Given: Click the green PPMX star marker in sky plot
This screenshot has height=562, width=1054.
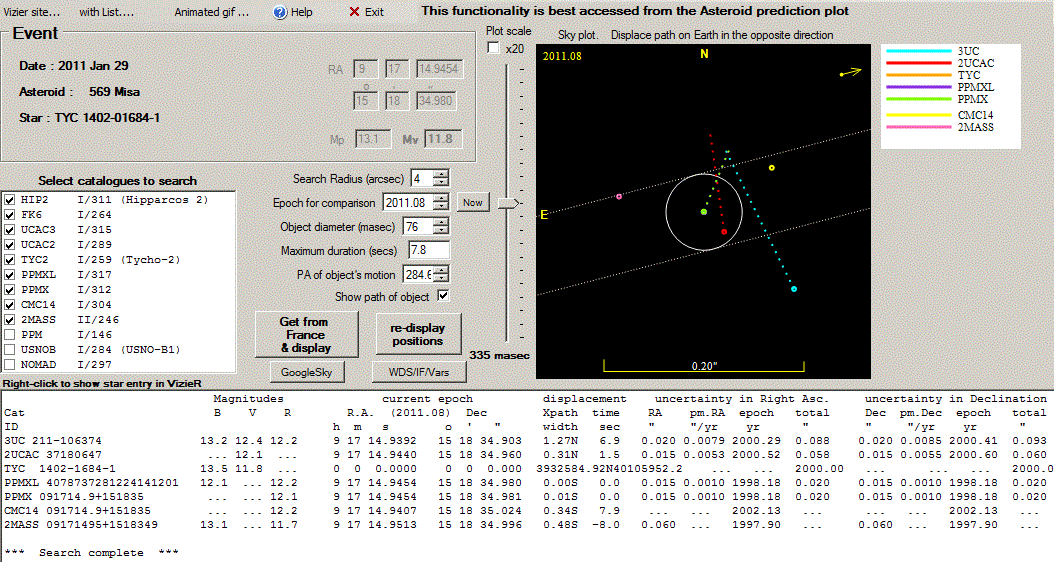Looking at the screenshot, I should [x=704, y=212].
